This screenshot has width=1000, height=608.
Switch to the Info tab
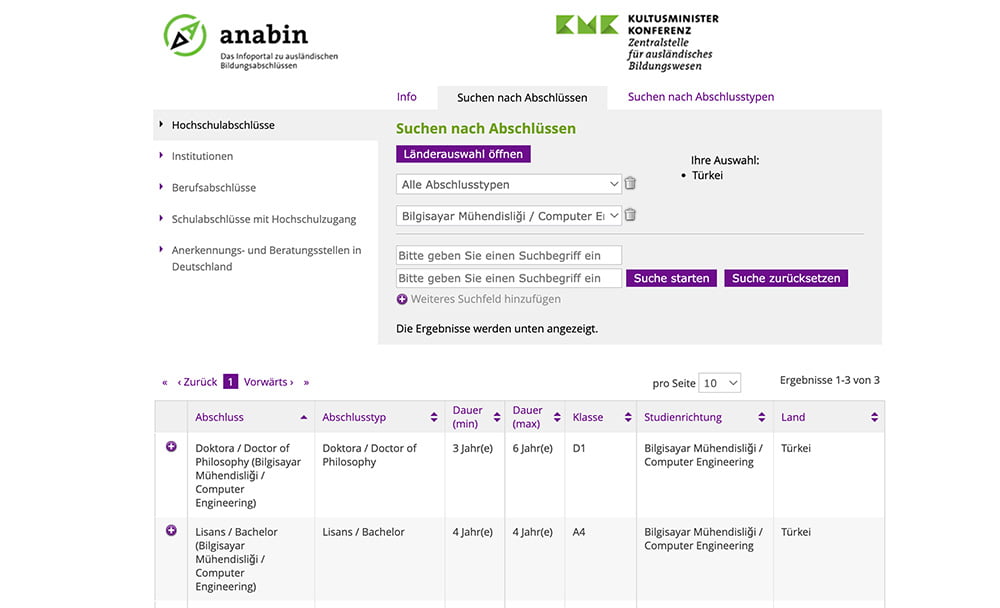pyautogui.click(x=407, y=97)
